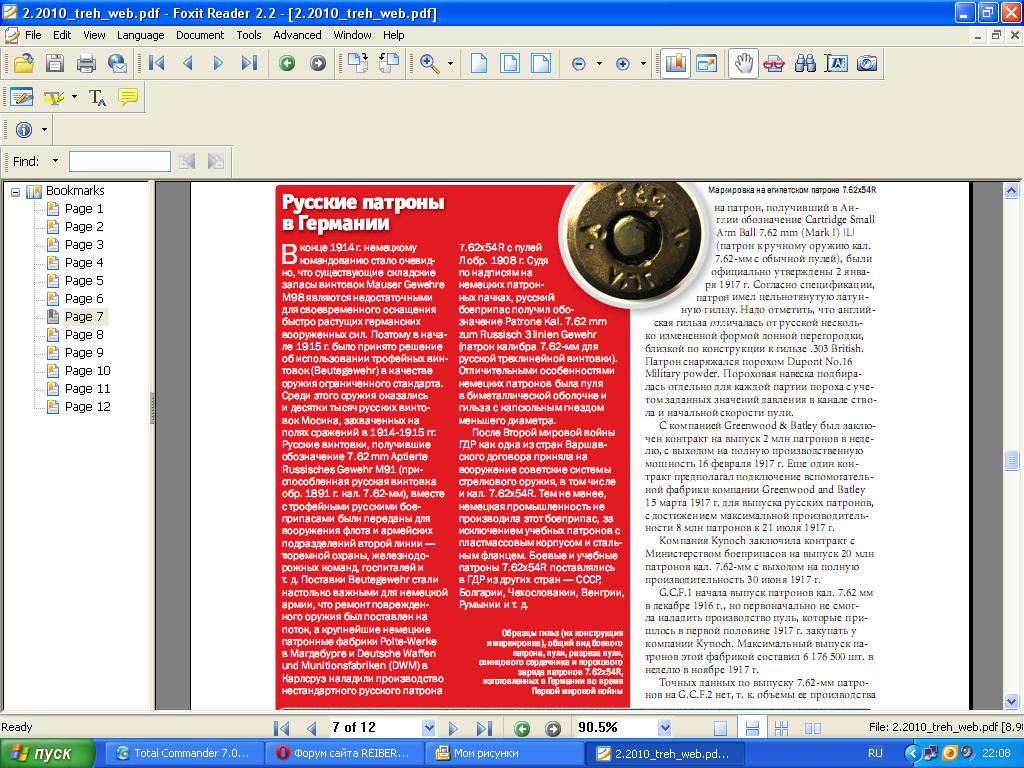Select the Snapshot camera tool
Image resolution: width=1024 pixels, height=768 pixels.
[867, 63]
